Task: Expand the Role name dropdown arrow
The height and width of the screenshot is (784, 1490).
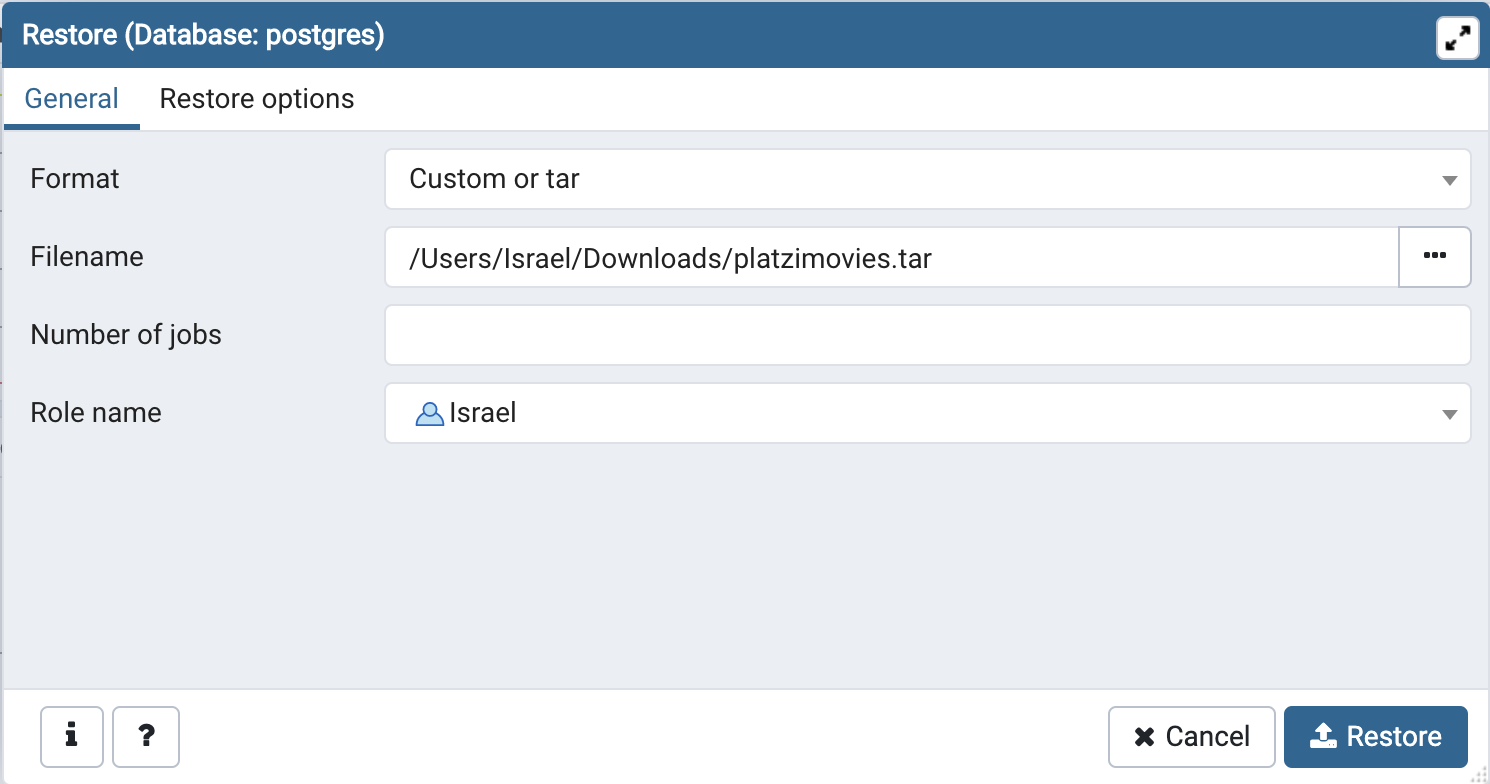Action: pos(1449,414)
